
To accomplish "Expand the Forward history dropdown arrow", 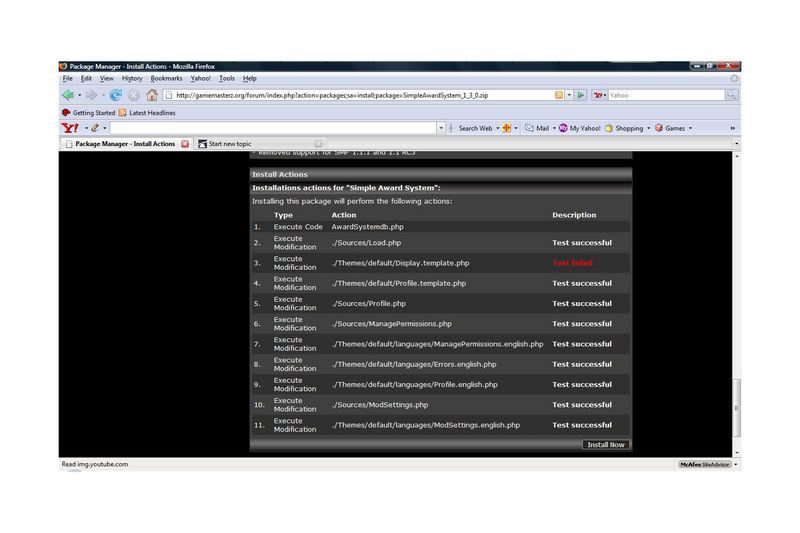I will pos(103,96).
